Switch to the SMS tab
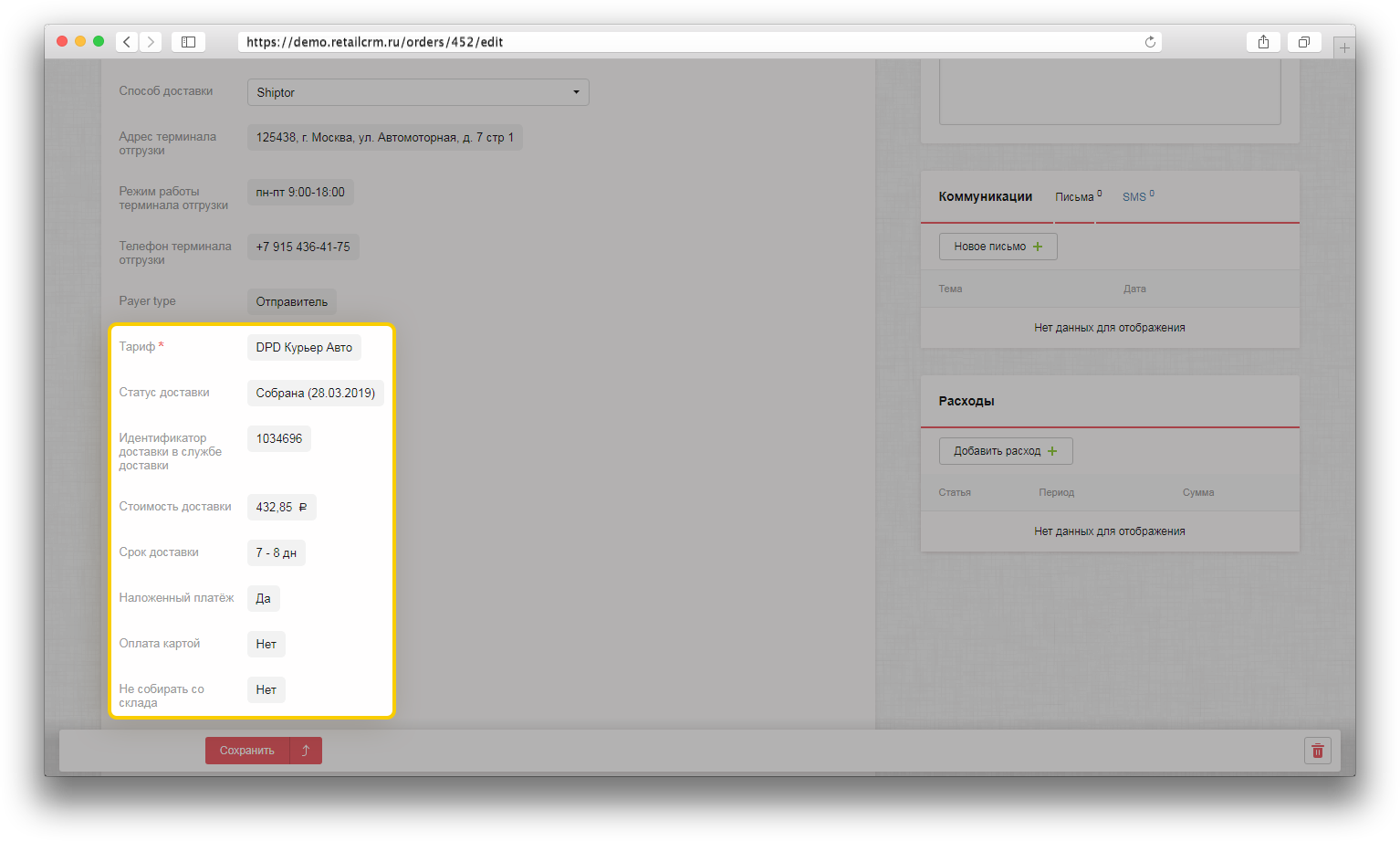 pyautogui.click(x=1134, y=197)
